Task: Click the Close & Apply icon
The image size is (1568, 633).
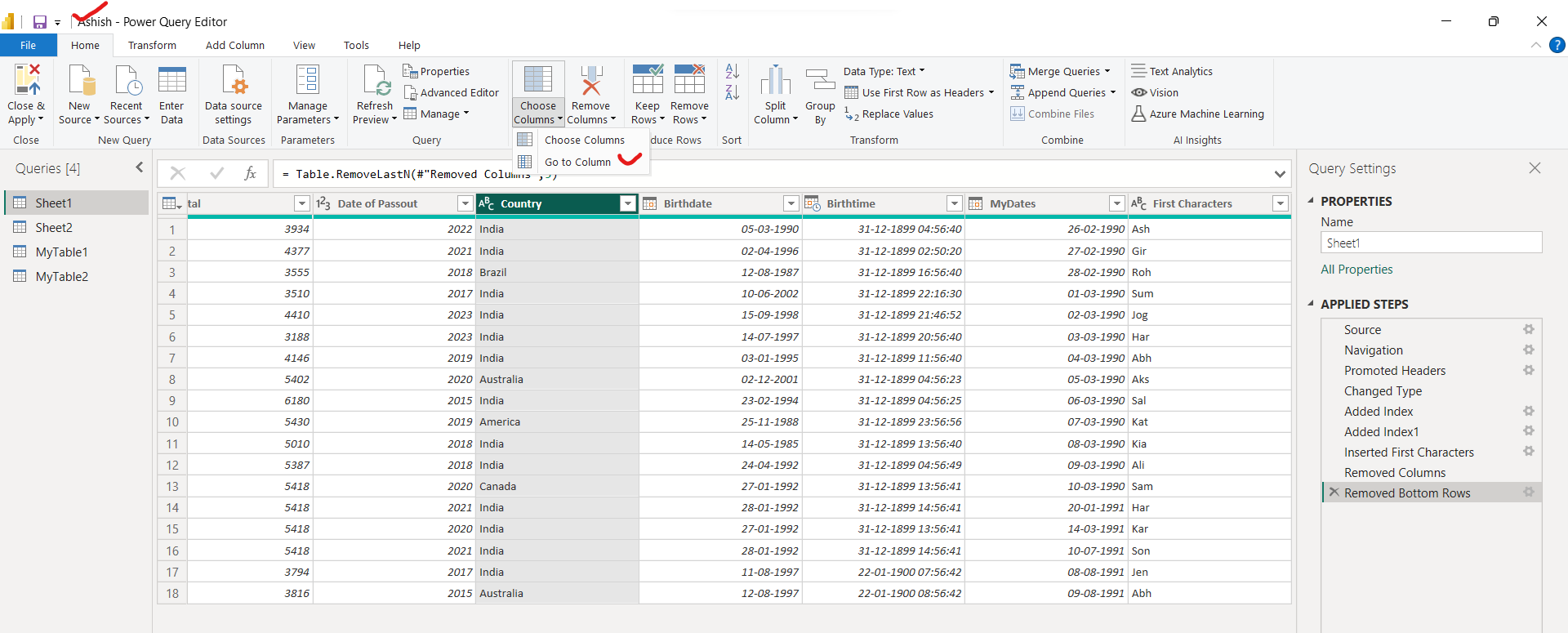Action: [x=26, y=80]
